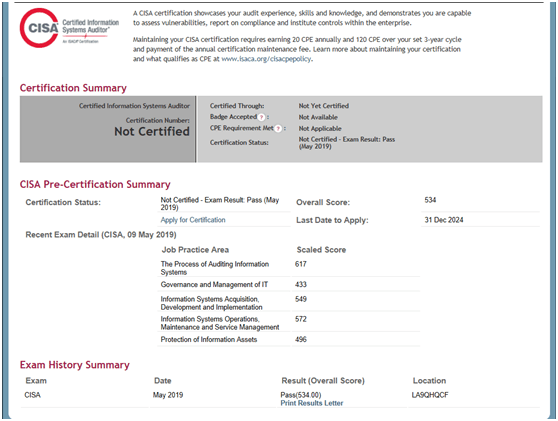This screenshot has height=421, width=558.
Task: Click the CISA Pre-Certification Summary heading
Action: click(x=95, y=184)
